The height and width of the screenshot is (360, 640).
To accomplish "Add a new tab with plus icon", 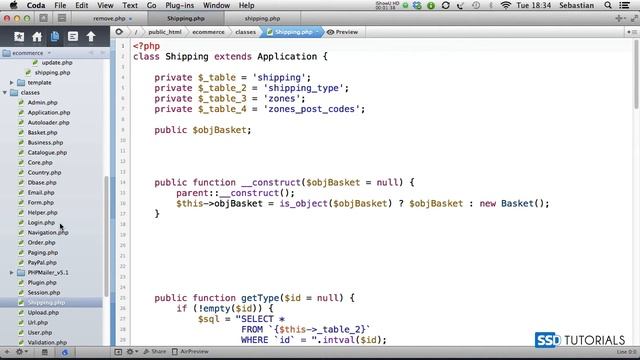I will (x=619, y=18).
